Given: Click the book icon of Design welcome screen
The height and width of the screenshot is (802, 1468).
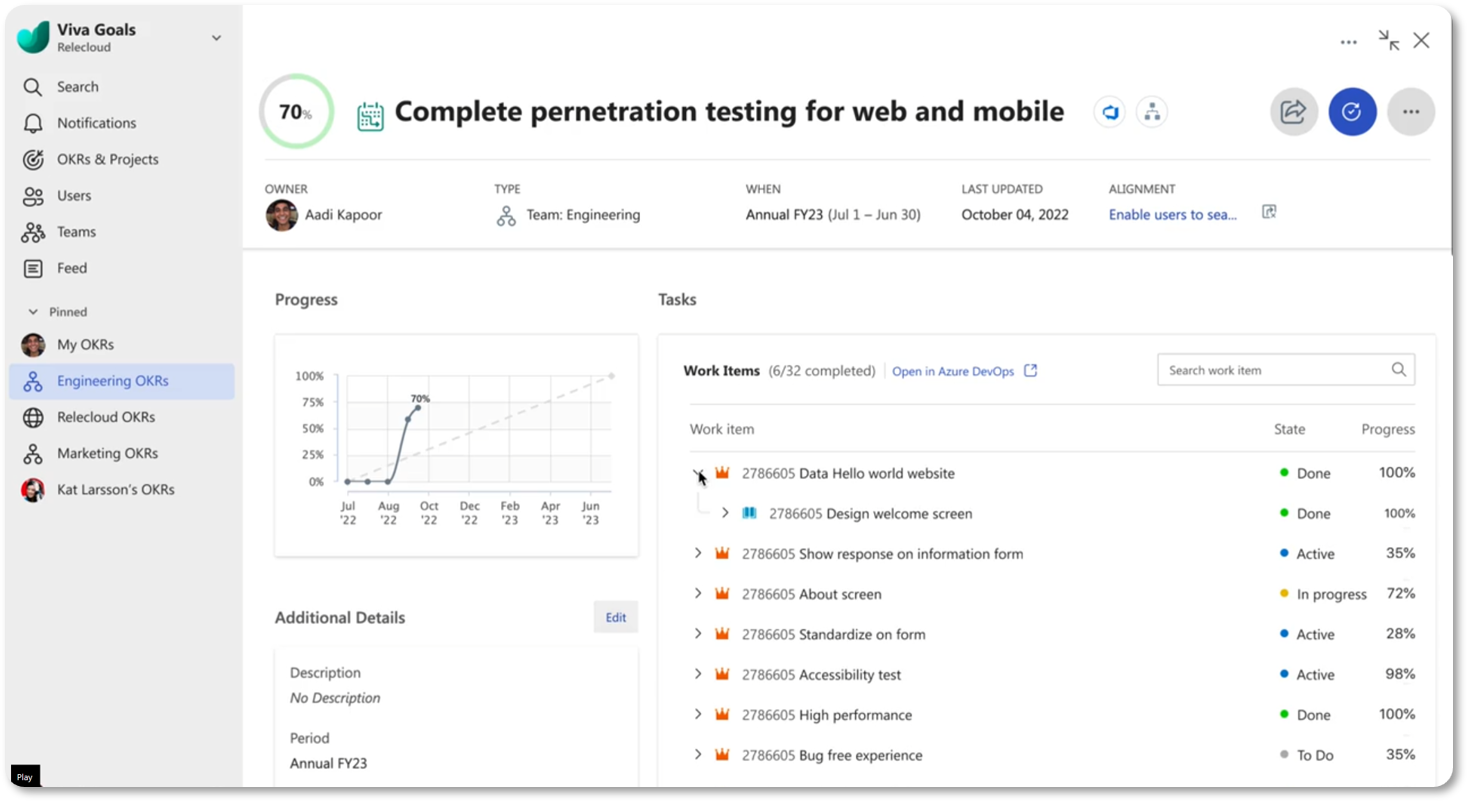Looking at the screenshot, I should pos(749,513).
